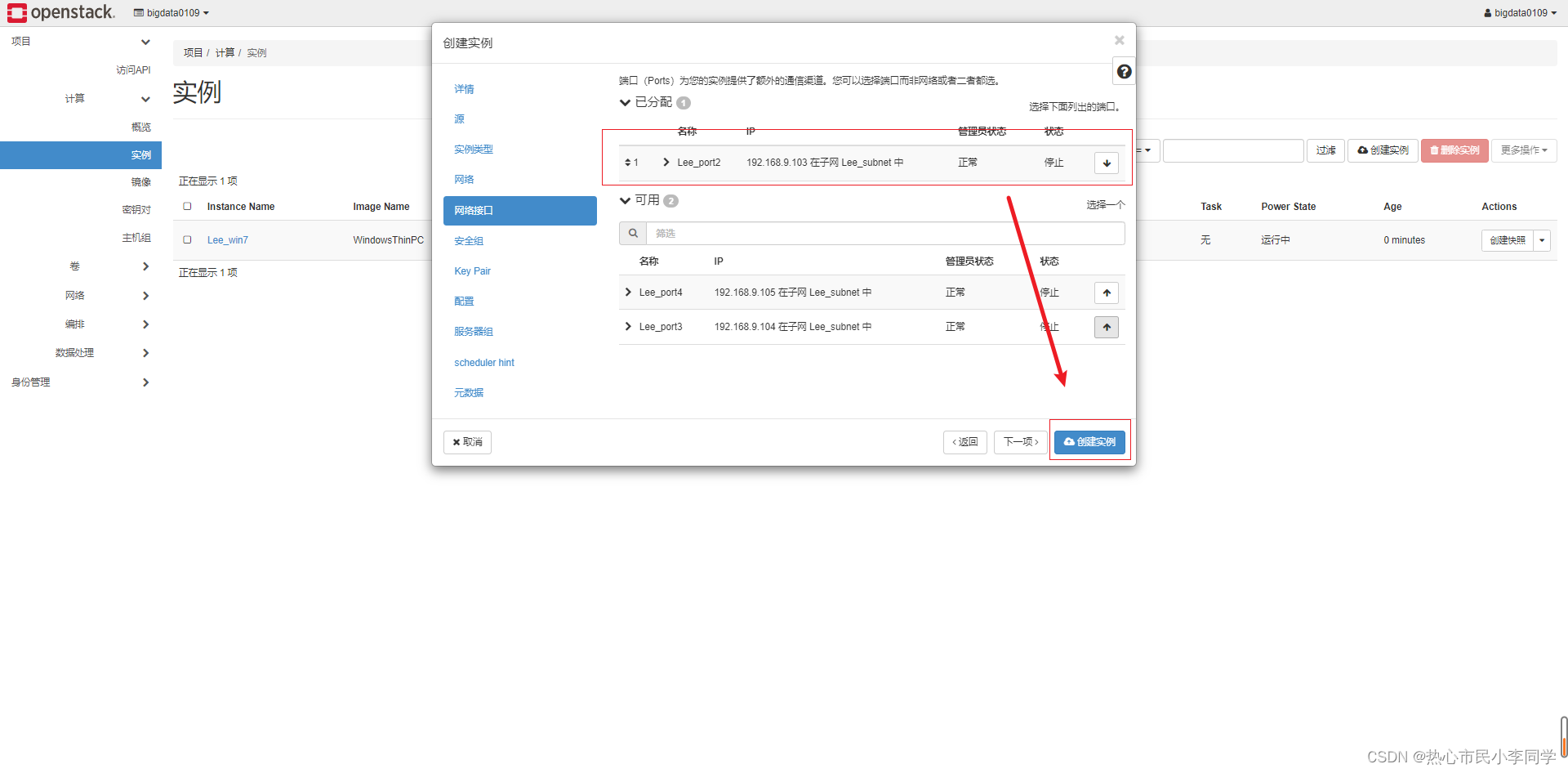Viewport: 1568px width, 773px height.
Task: Remove Lee_port2 with down arrow button
Action: coord(1107,163)
